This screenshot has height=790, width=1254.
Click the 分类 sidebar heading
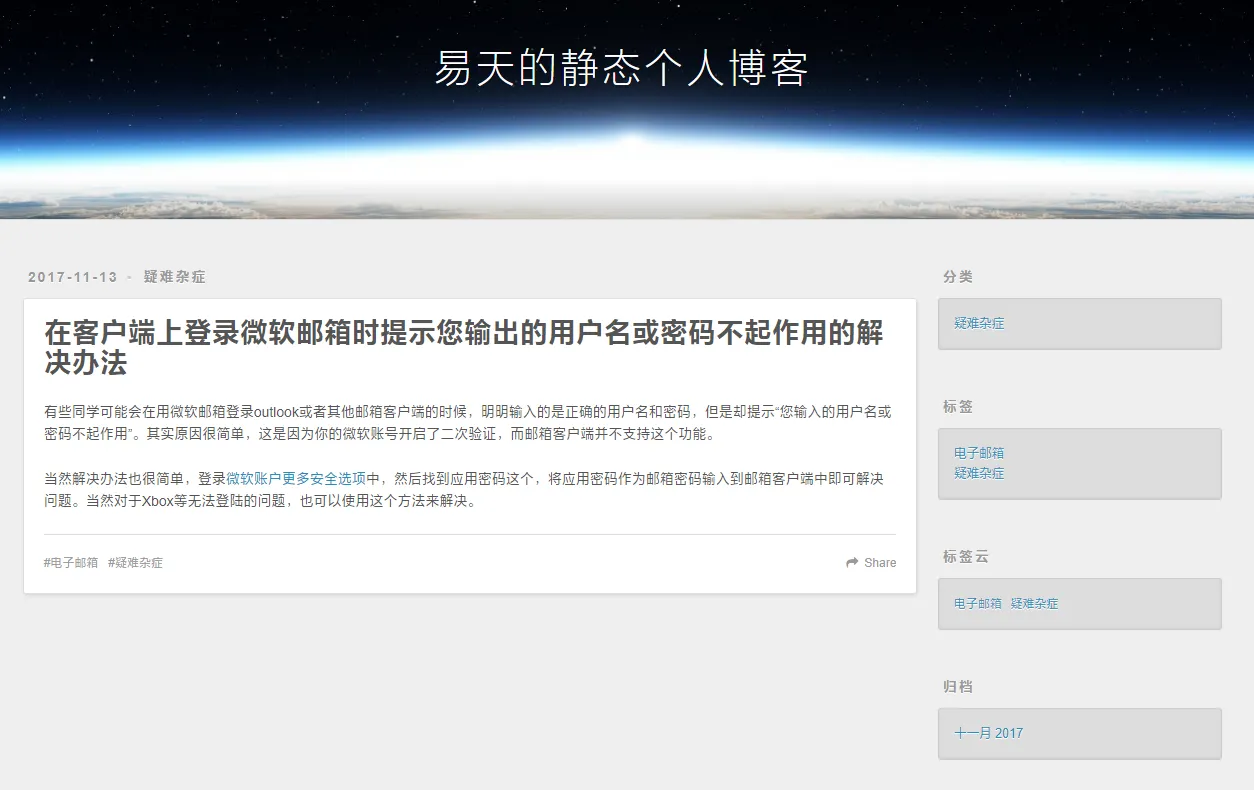958,277
